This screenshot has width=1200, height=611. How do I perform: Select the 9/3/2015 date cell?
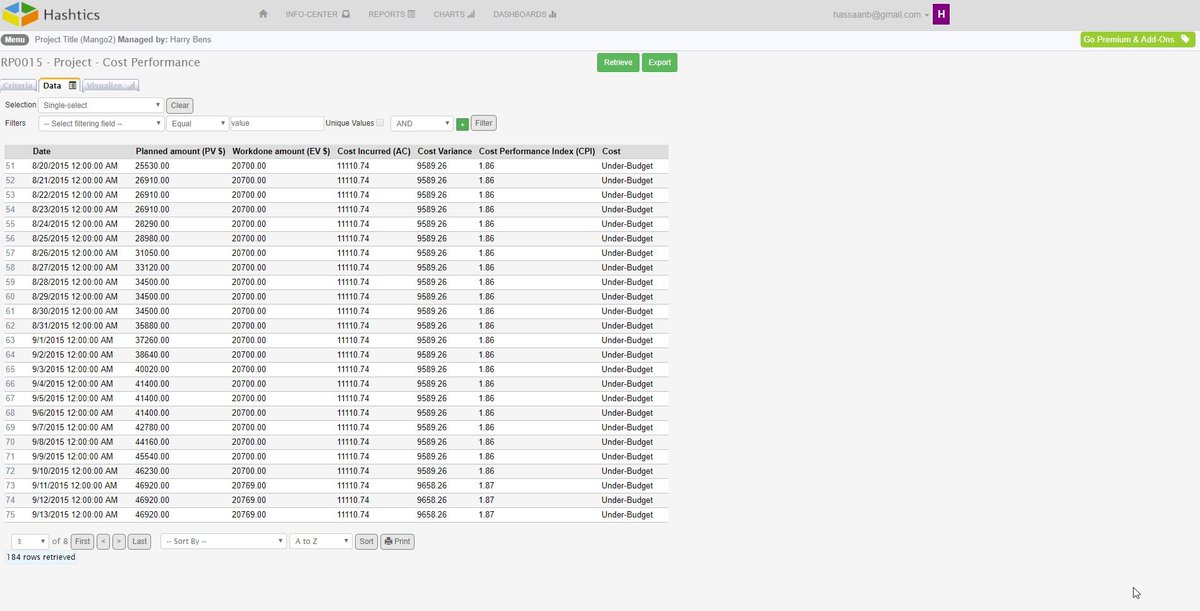[72, 369]
